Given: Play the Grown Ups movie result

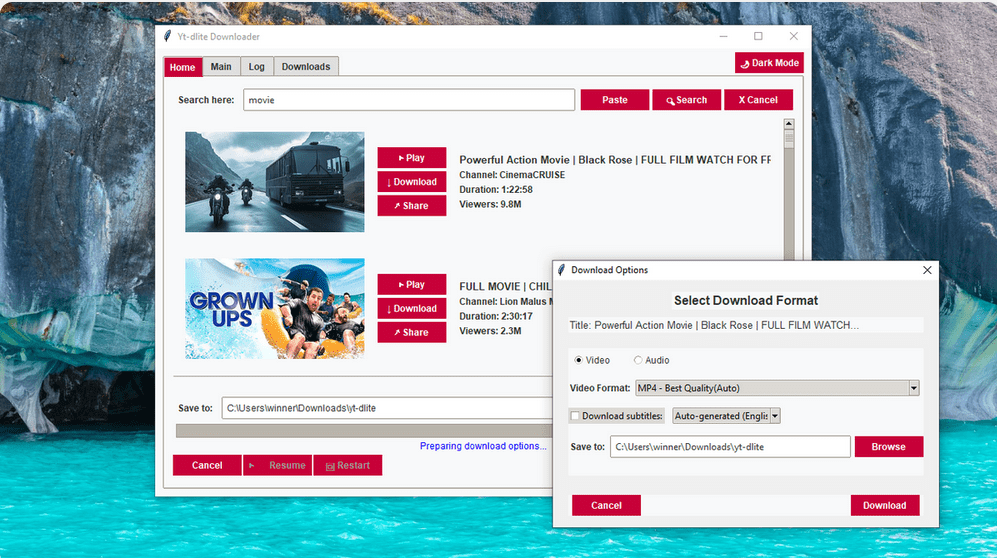Looking at the screenshot, I should [411, 285].
